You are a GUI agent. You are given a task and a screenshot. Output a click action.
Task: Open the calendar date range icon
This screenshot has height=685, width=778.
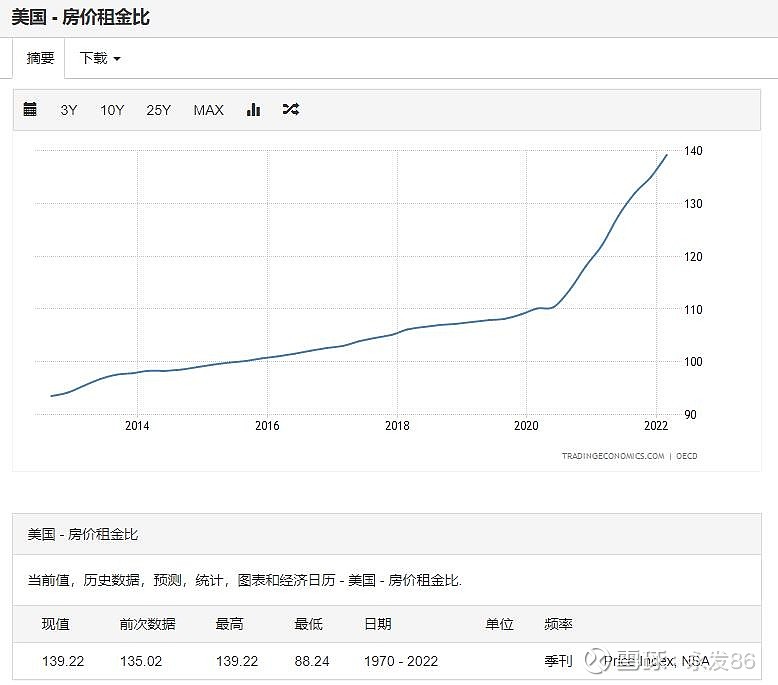tap(30, 109)
